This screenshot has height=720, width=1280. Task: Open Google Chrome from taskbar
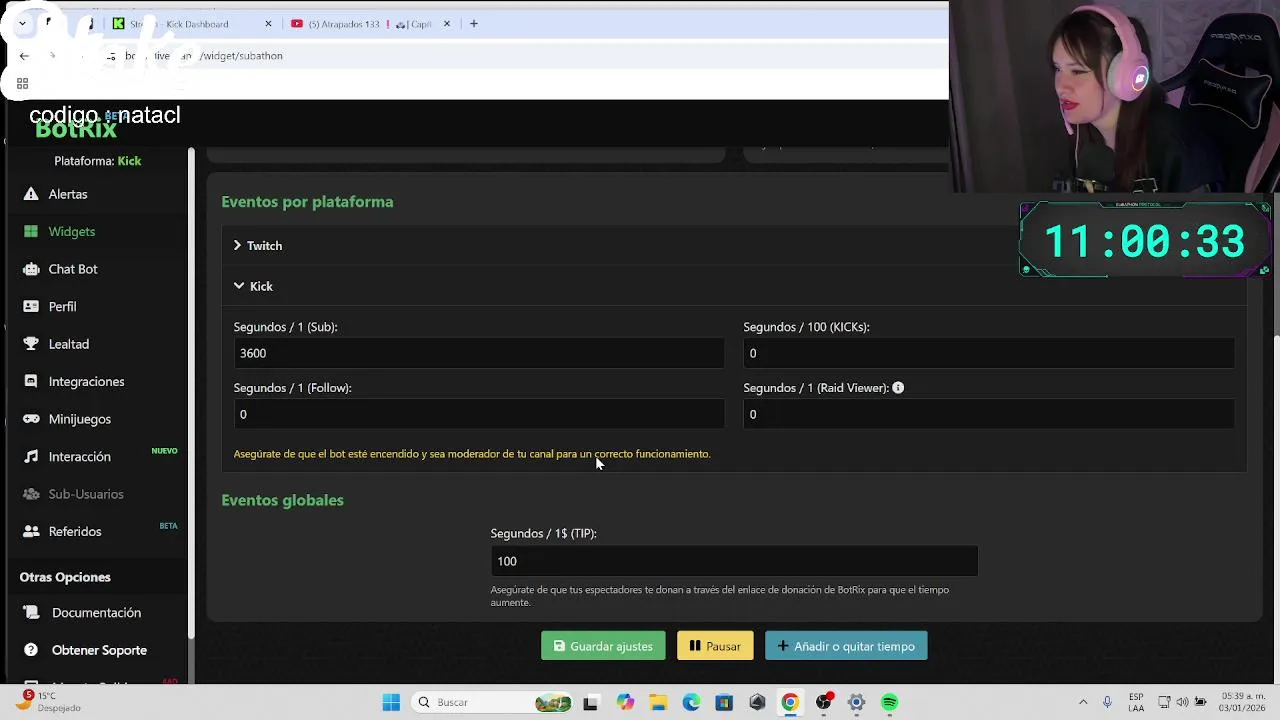tap(790, 703)
